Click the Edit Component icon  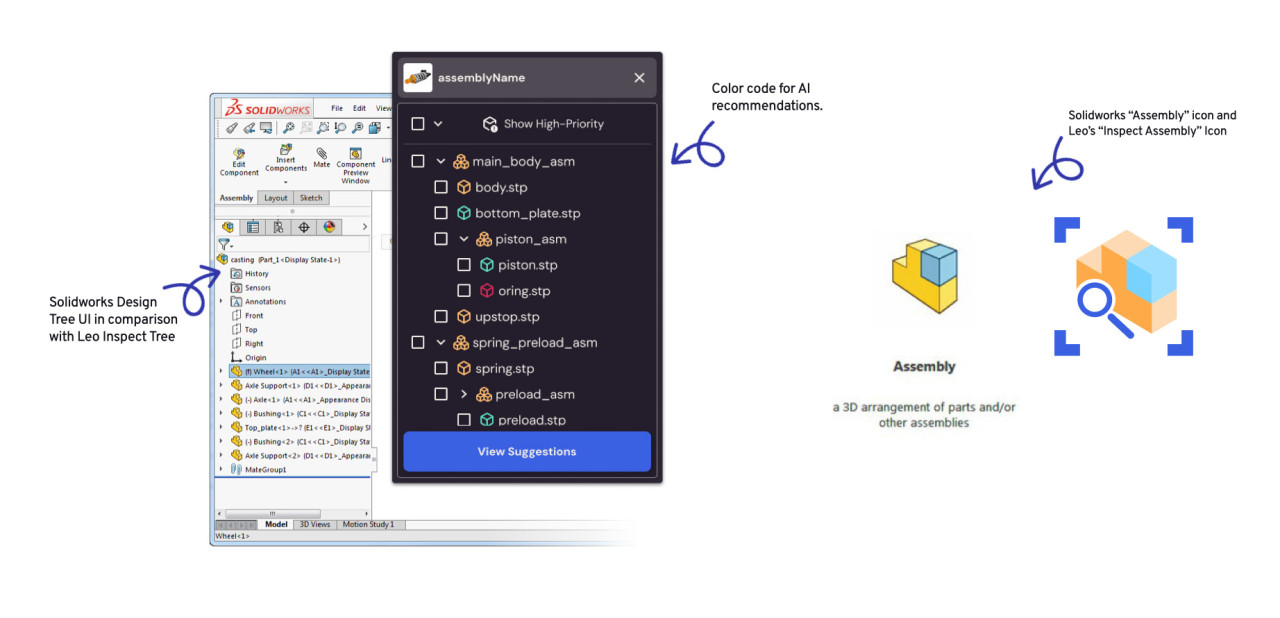point(239,153)
